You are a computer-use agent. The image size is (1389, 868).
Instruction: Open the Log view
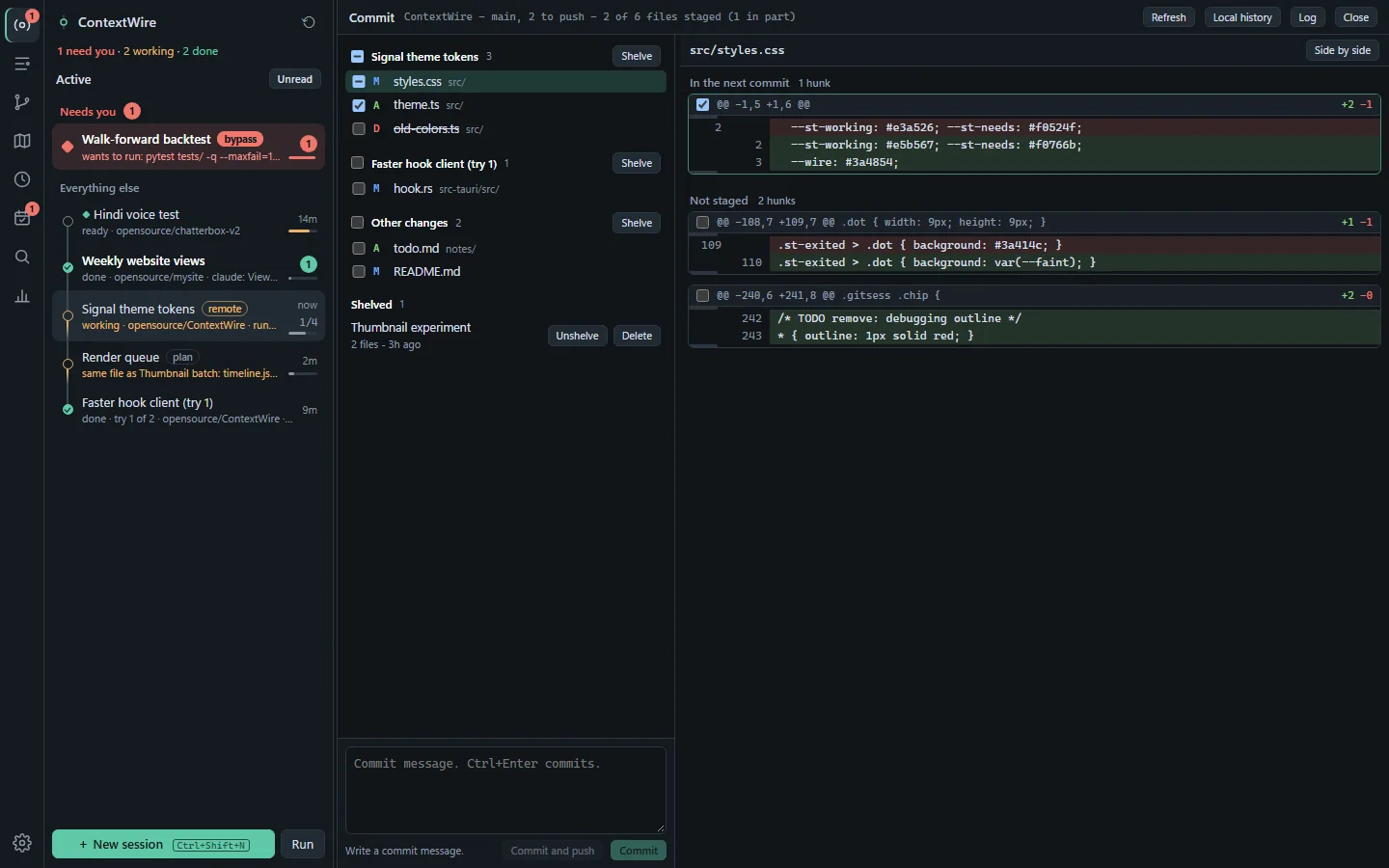[1307, 17]
